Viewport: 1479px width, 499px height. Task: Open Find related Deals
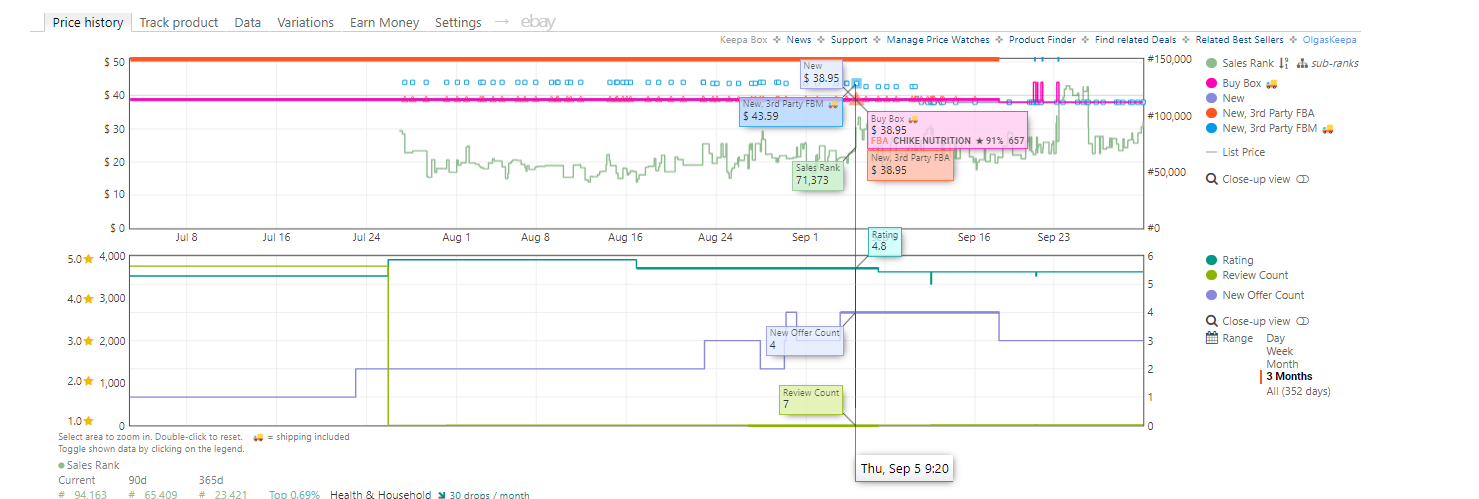coord(1135,40)
